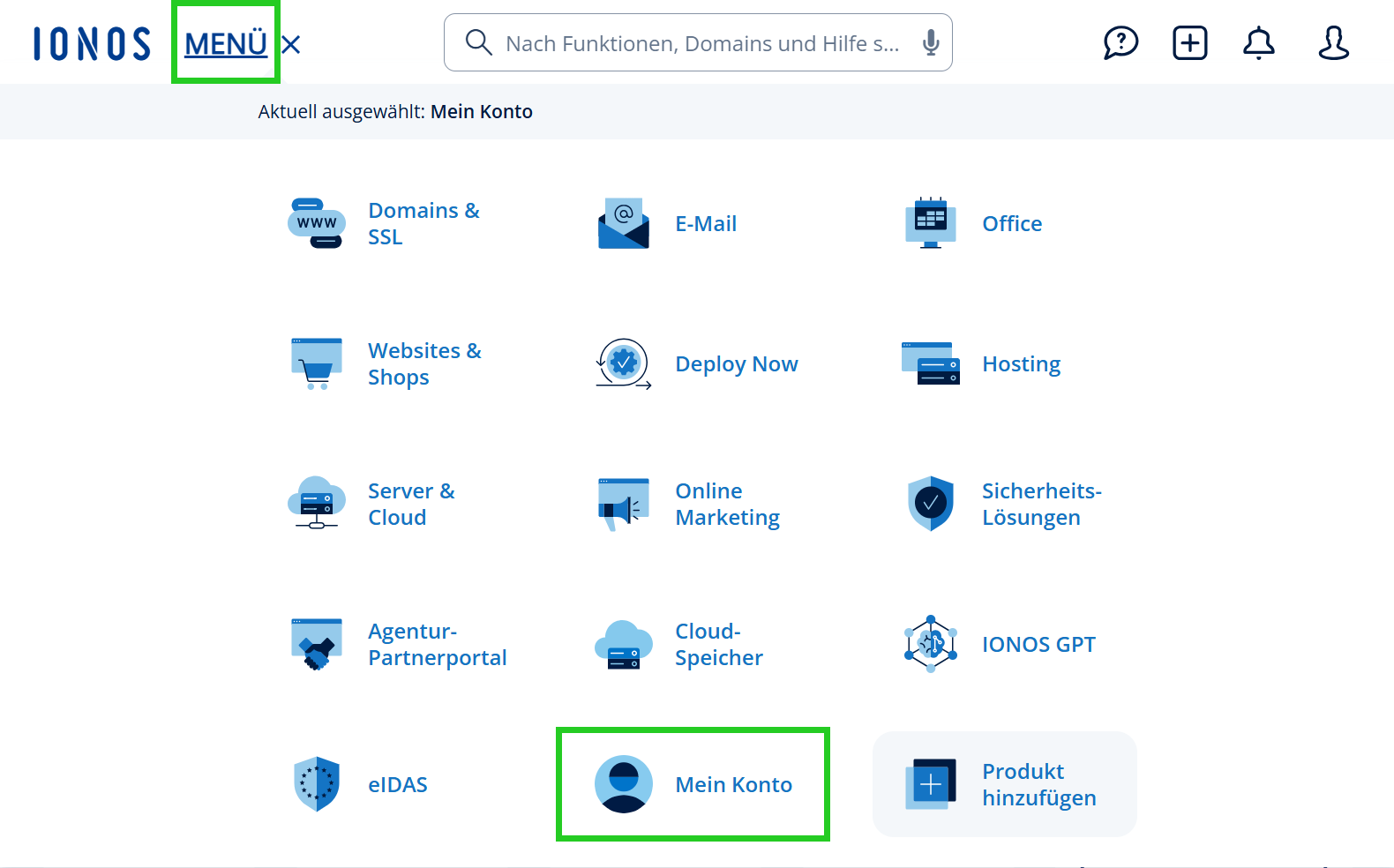The image size is (1394, 868).
Task: Click the Server & Cloud icon
Action: (317, 504)
